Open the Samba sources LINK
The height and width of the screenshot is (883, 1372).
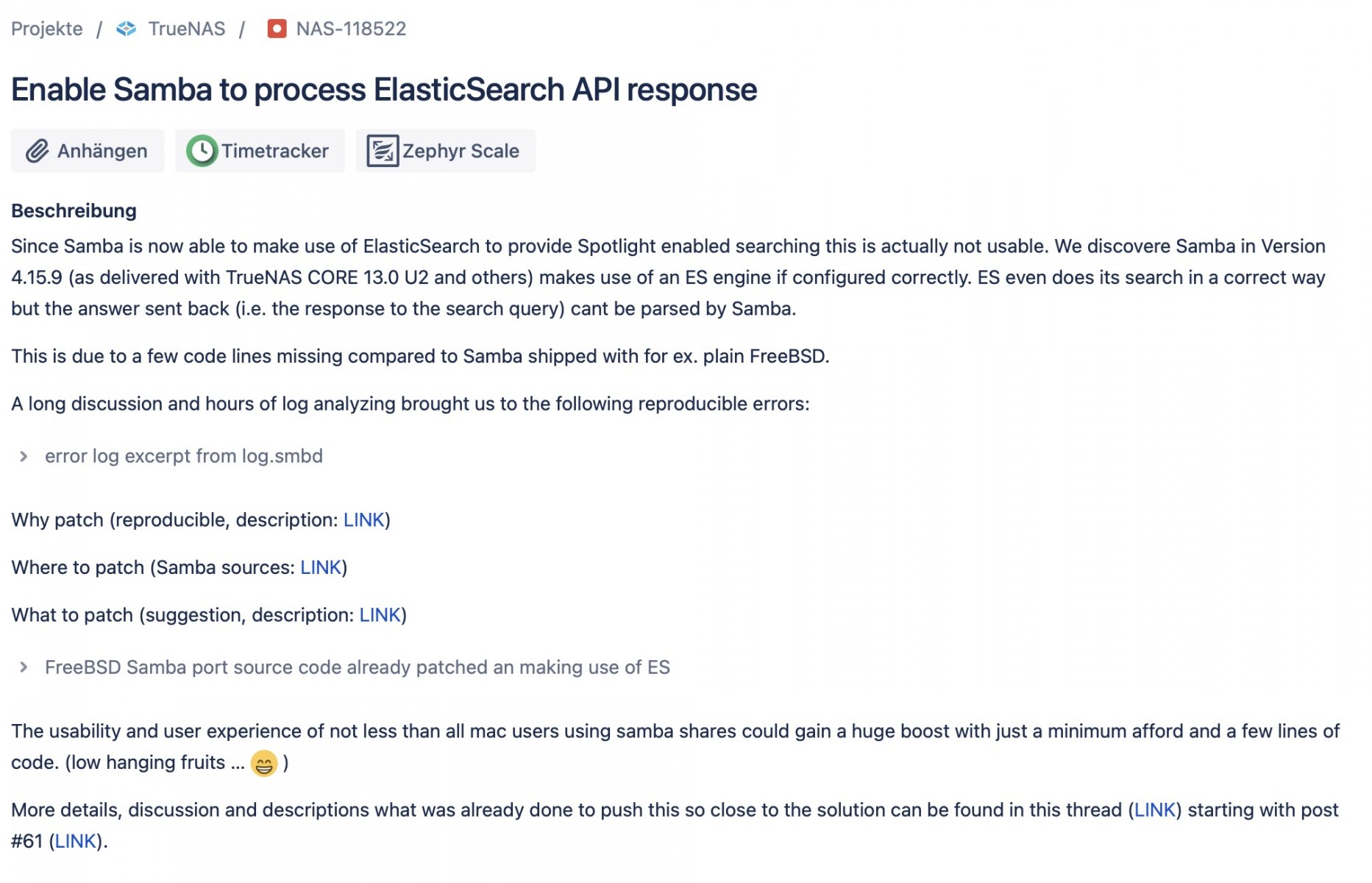[x=321, y=568]
